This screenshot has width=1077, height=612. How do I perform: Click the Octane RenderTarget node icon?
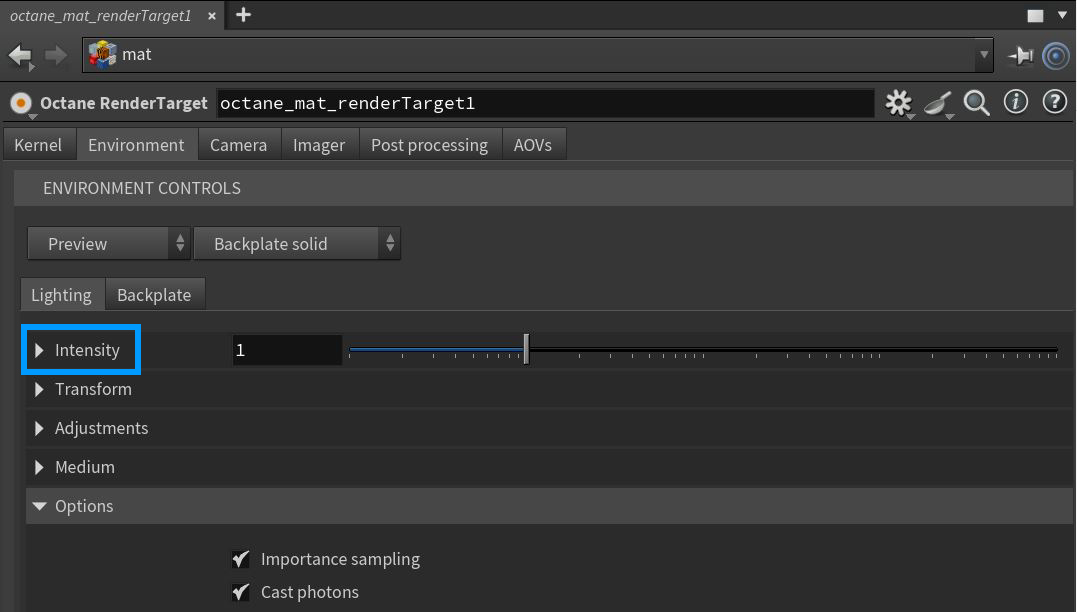click(21, 103)
